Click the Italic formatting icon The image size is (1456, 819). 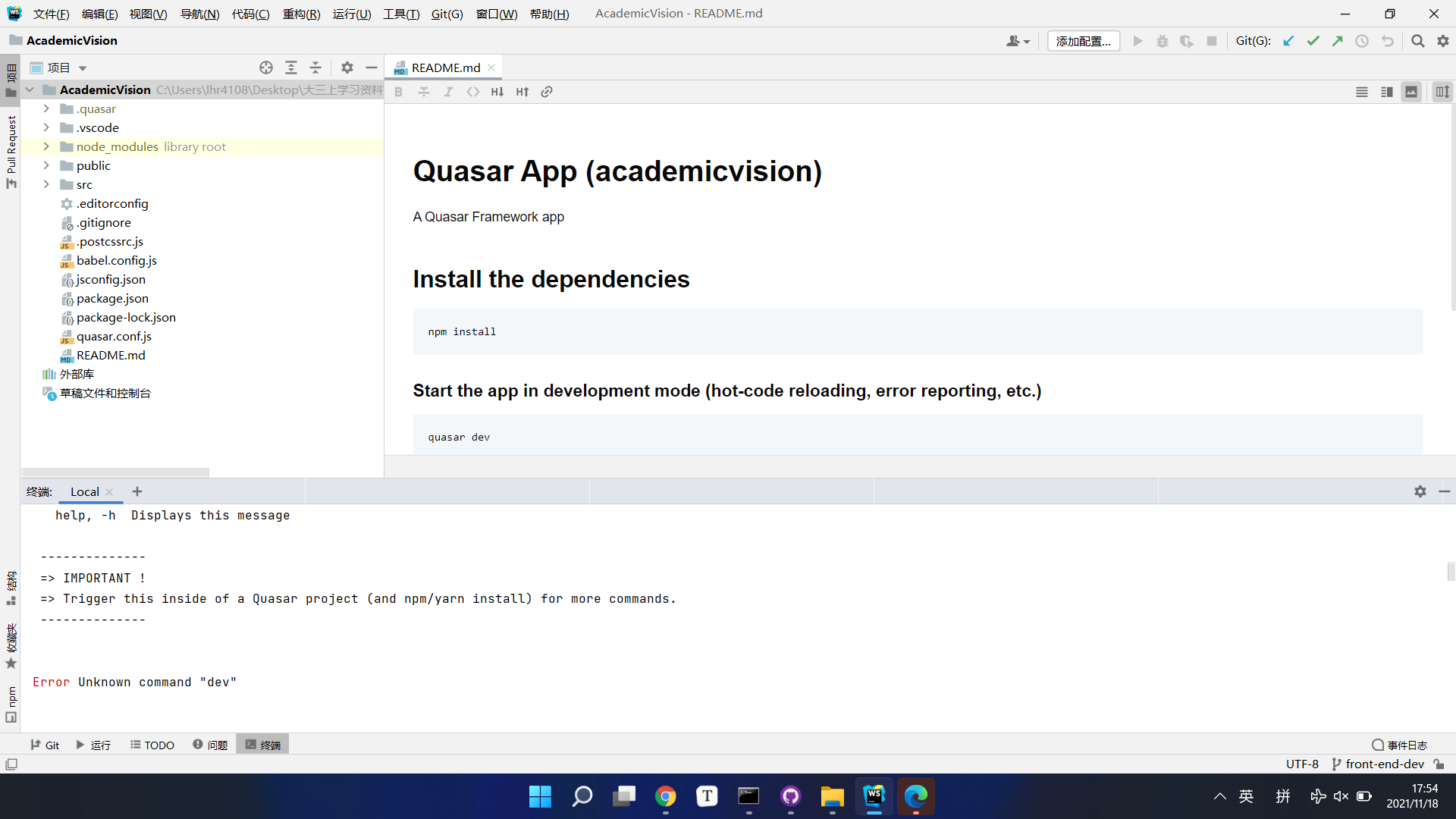pos(448,92)
